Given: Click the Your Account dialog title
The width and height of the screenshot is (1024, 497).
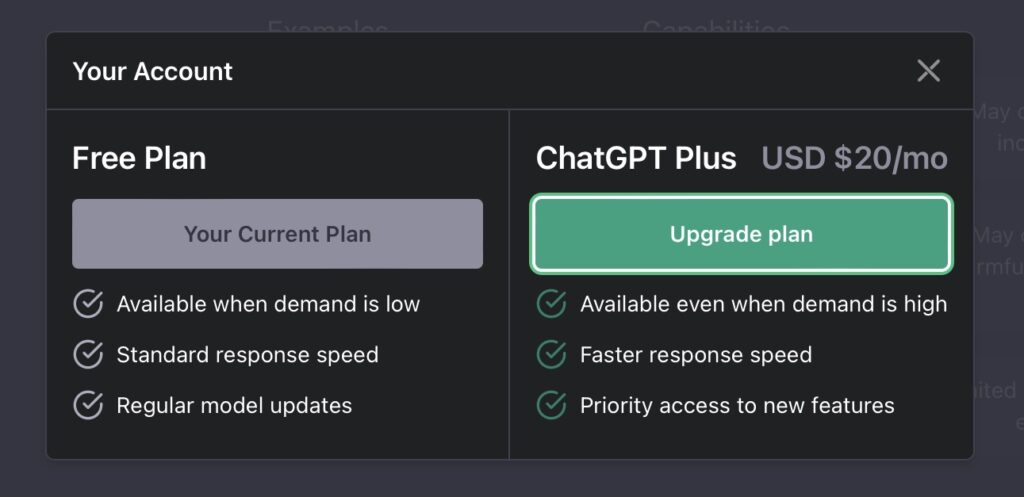Looking at the screenshot, I should tap(152, 71).
